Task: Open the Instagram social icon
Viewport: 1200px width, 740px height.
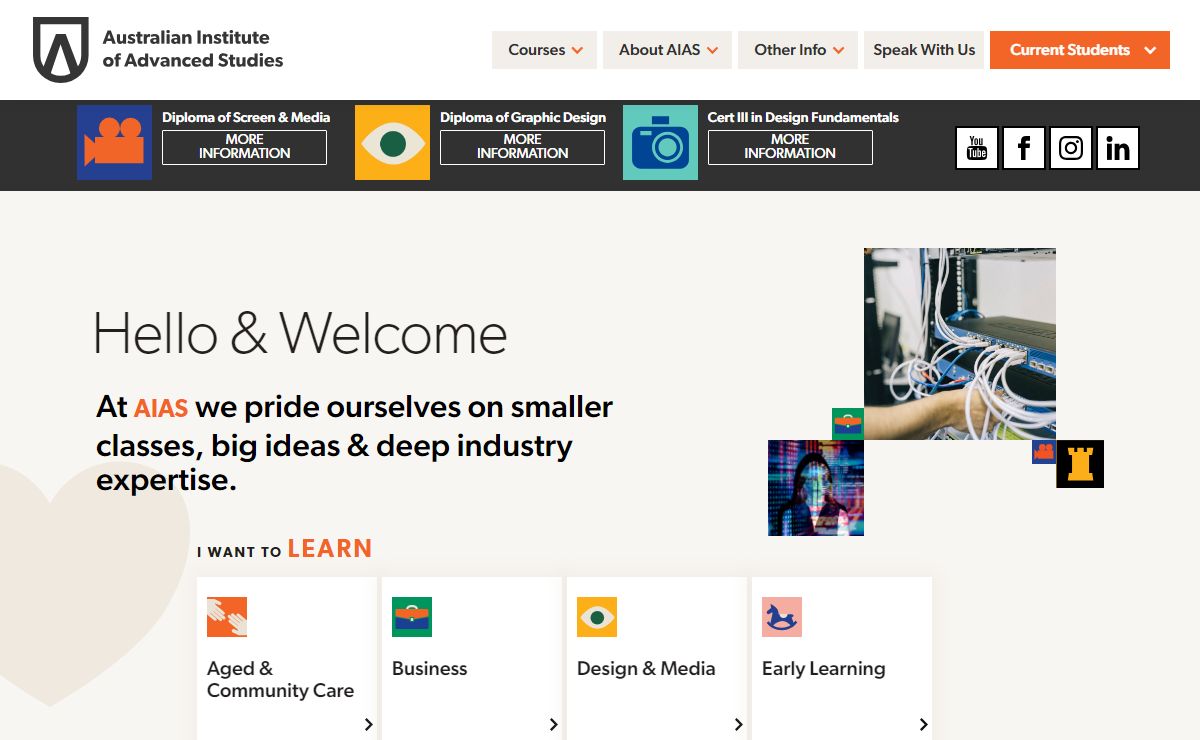Action: 1071,148
